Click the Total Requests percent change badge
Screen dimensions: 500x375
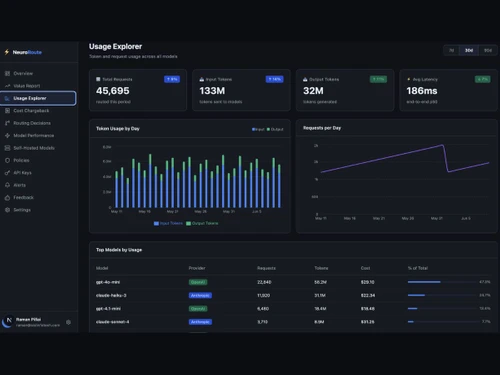coord(172,79)
